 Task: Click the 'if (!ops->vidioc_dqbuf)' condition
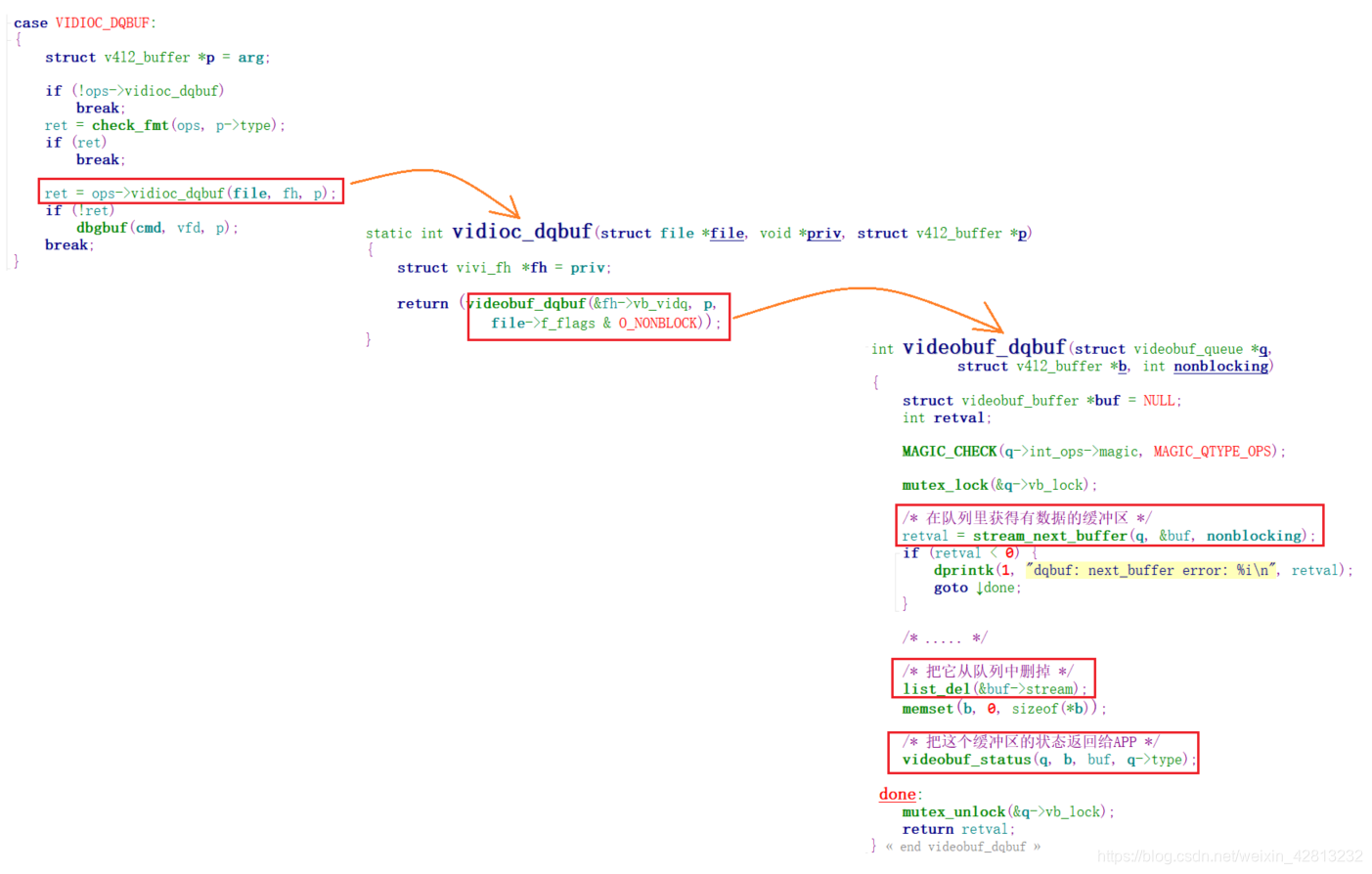coord(135,91)
